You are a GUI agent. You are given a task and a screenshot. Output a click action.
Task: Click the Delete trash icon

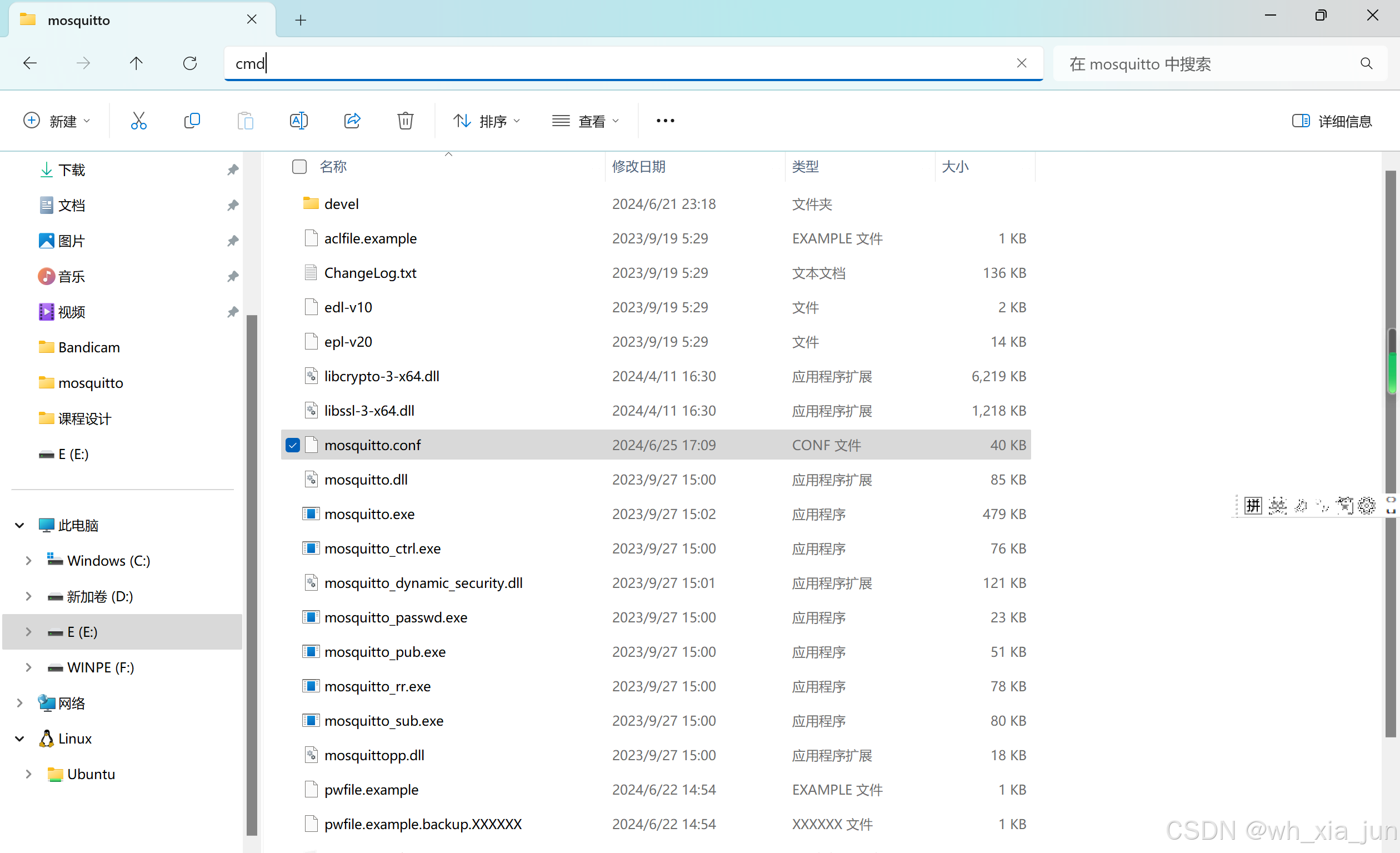pyautogui.click(x=405, y=121)
